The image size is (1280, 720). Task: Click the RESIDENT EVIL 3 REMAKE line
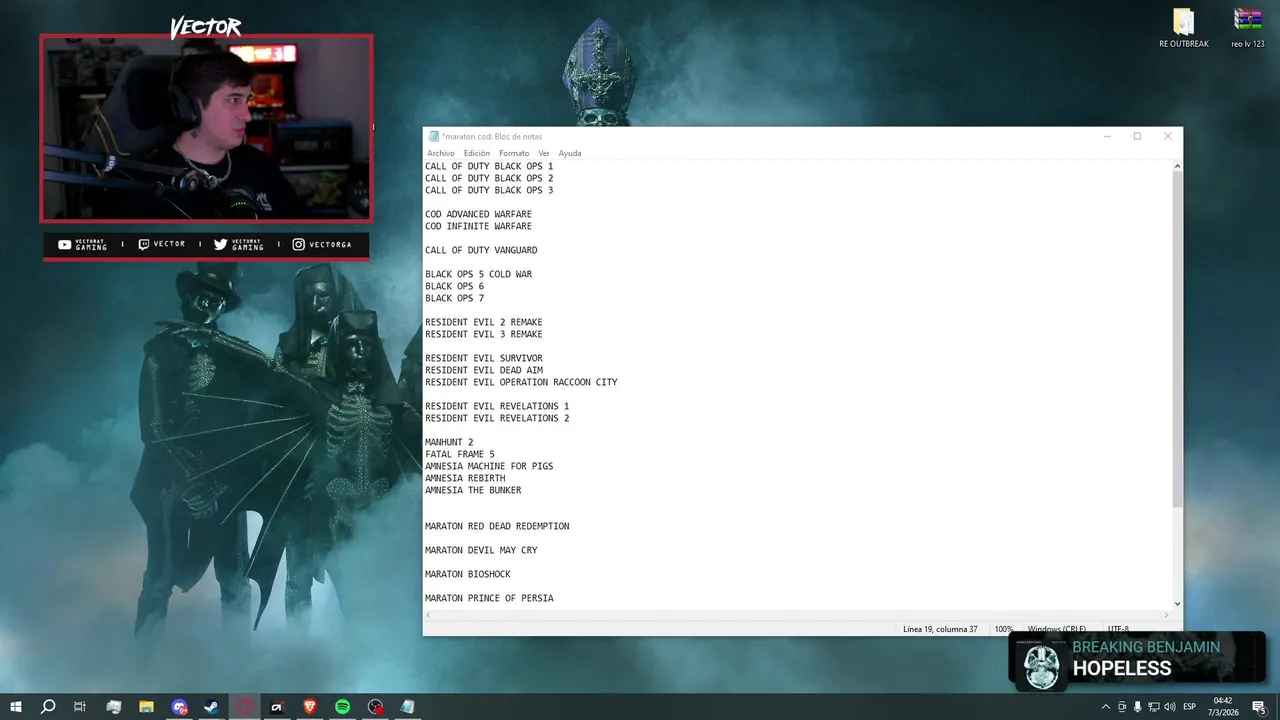pos(484,334)
